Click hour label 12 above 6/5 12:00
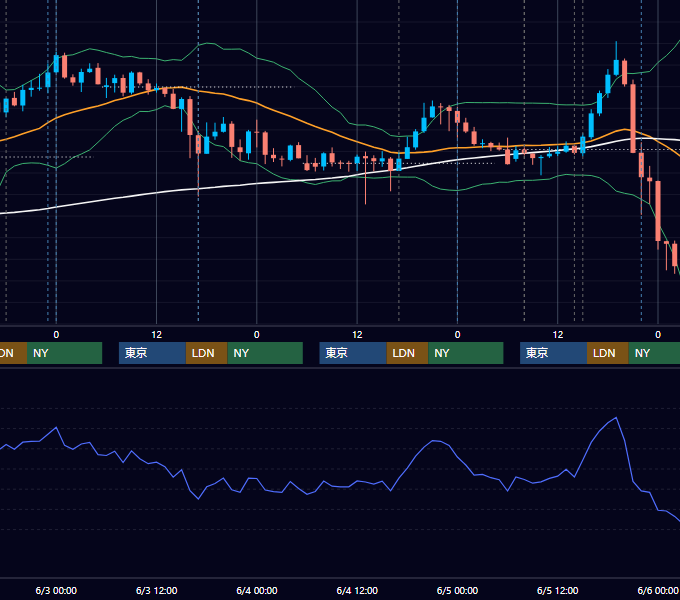This screenshot has width=680, height=600. [x=558, y=335]
